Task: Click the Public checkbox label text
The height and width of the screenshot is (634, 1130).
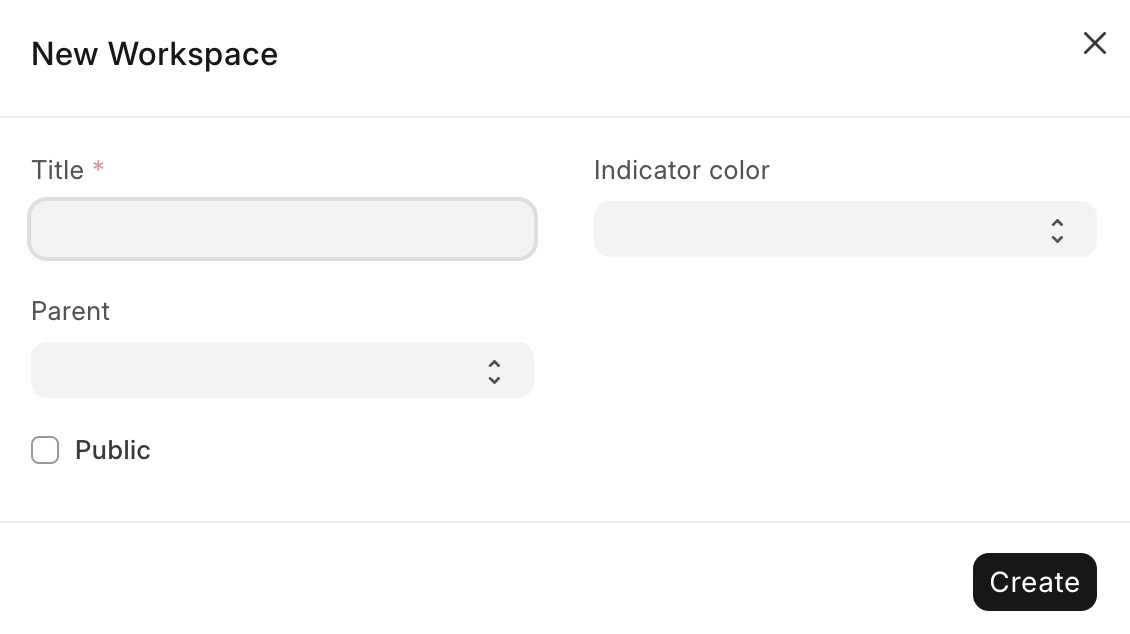Action: 113,450
